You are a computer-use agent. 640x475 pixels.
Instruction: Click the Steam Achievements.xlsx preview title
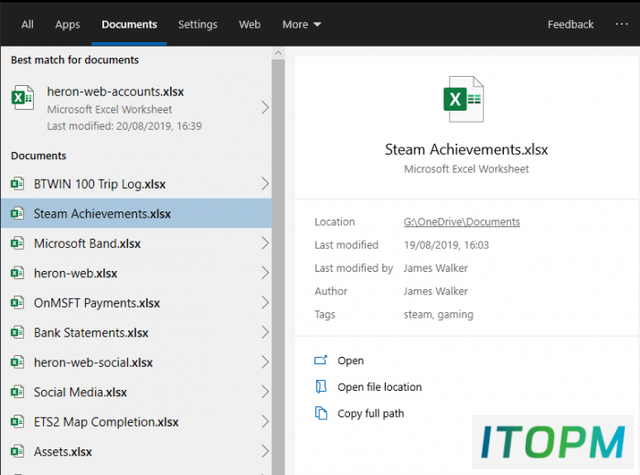466,149
